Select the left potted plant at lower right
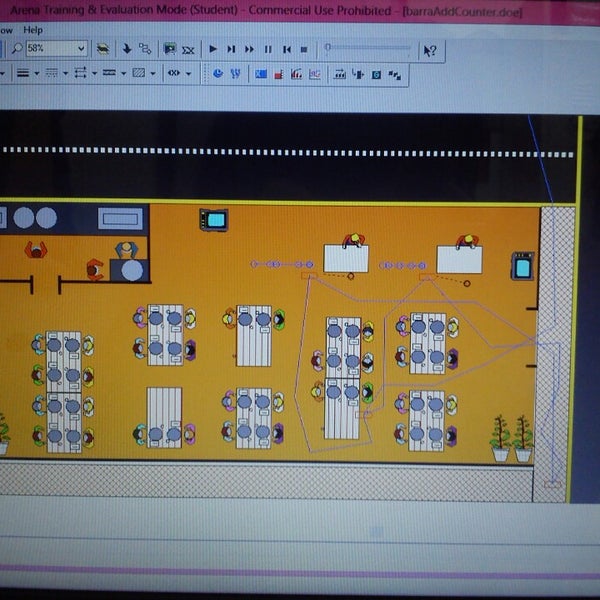Viewport: 600px width, 600px height. point(501,438)
